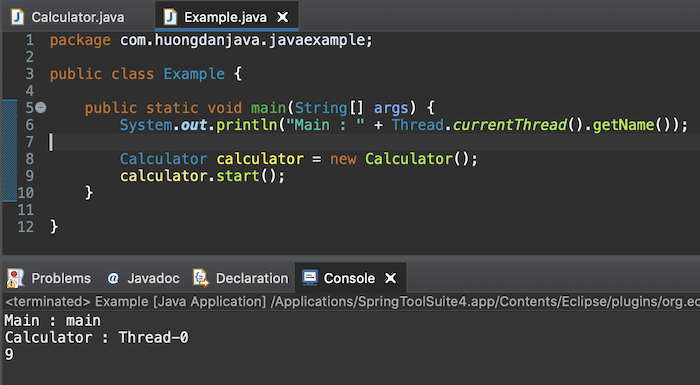Open the Declaration view tab
Viewport: 700px width, 385px height.
pos(241,278)
